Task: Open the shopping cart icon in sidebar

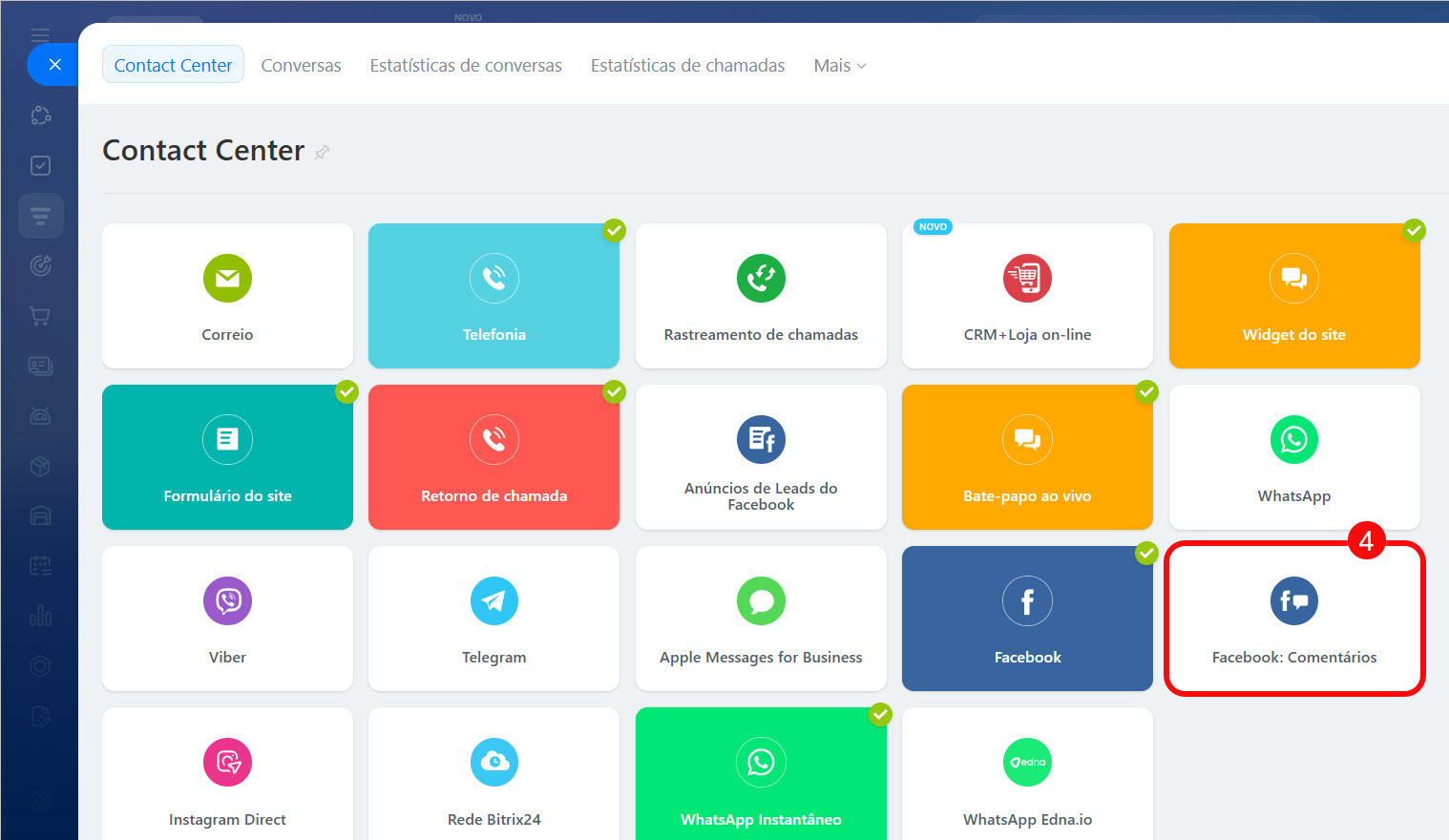Action: (40, 316)
